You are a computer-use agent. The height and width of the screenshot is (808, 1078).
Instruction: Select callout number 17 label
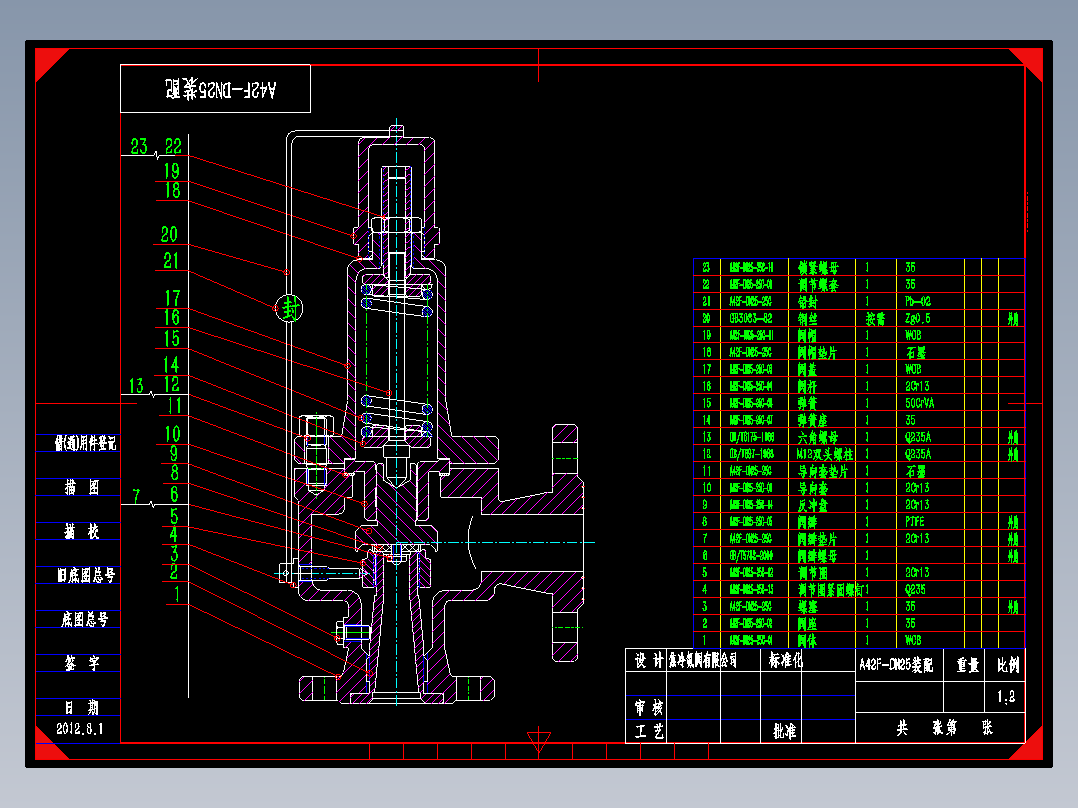pos(172,298)
